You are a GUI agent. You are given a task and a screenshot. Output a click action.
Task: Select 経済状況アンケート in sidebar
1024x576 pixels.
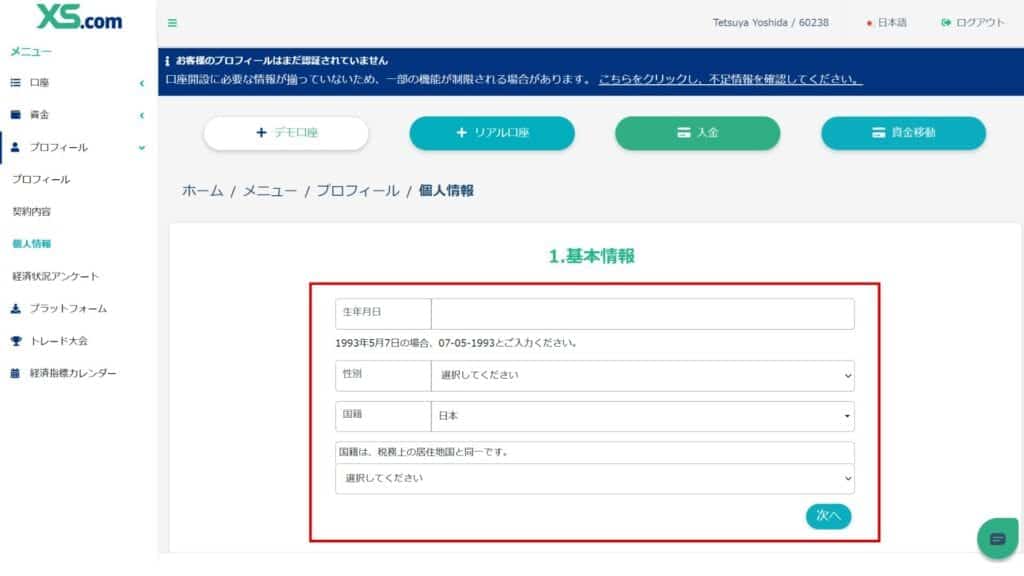point(56,276)
